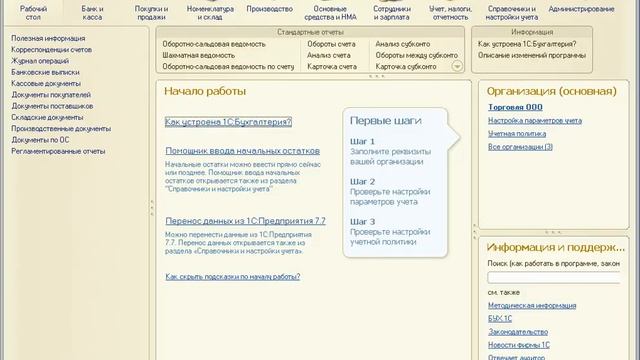Open Складские документы

coord(47,118)
